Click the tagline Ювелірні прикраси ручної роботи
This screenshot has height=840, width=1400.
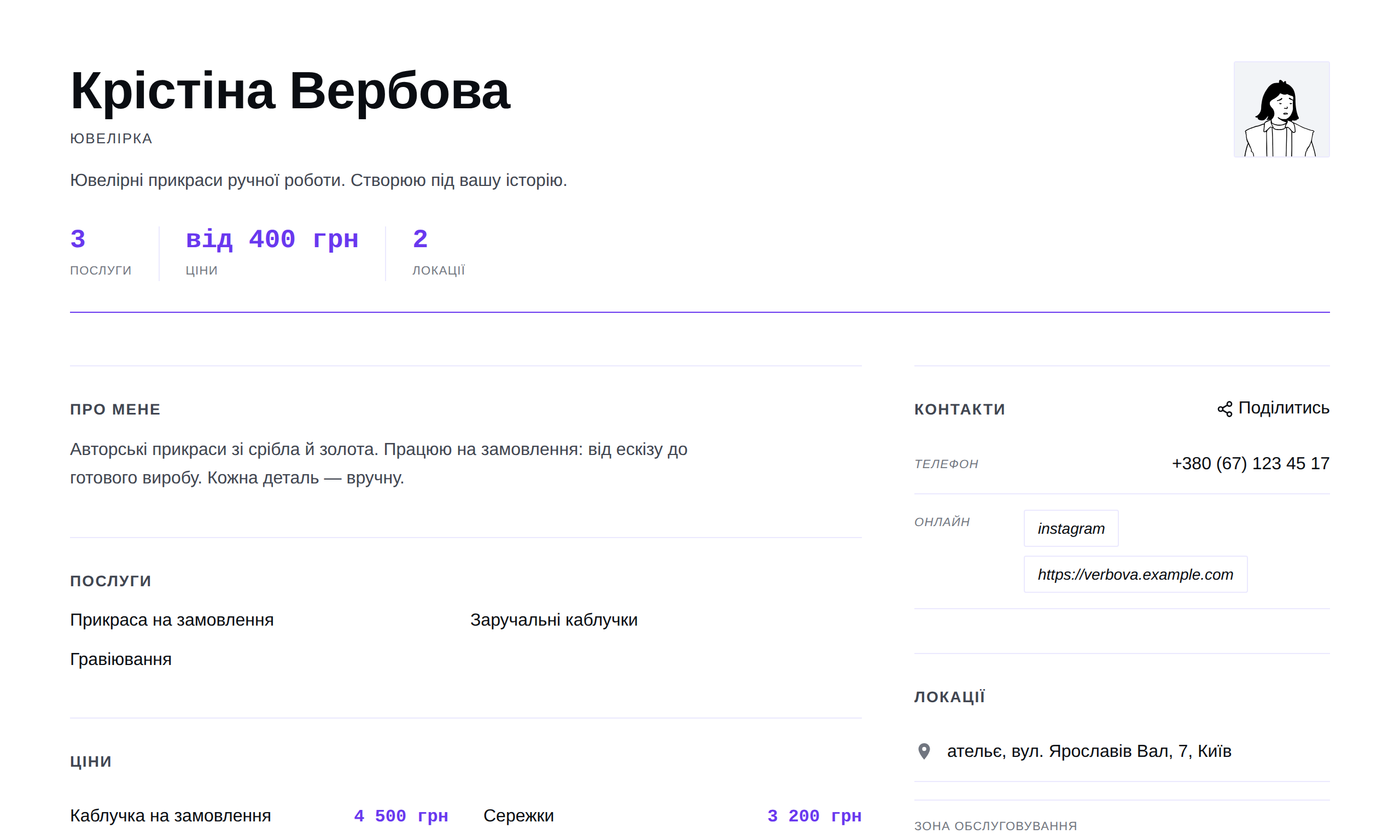pyautogui.click(x=318, y=180)
